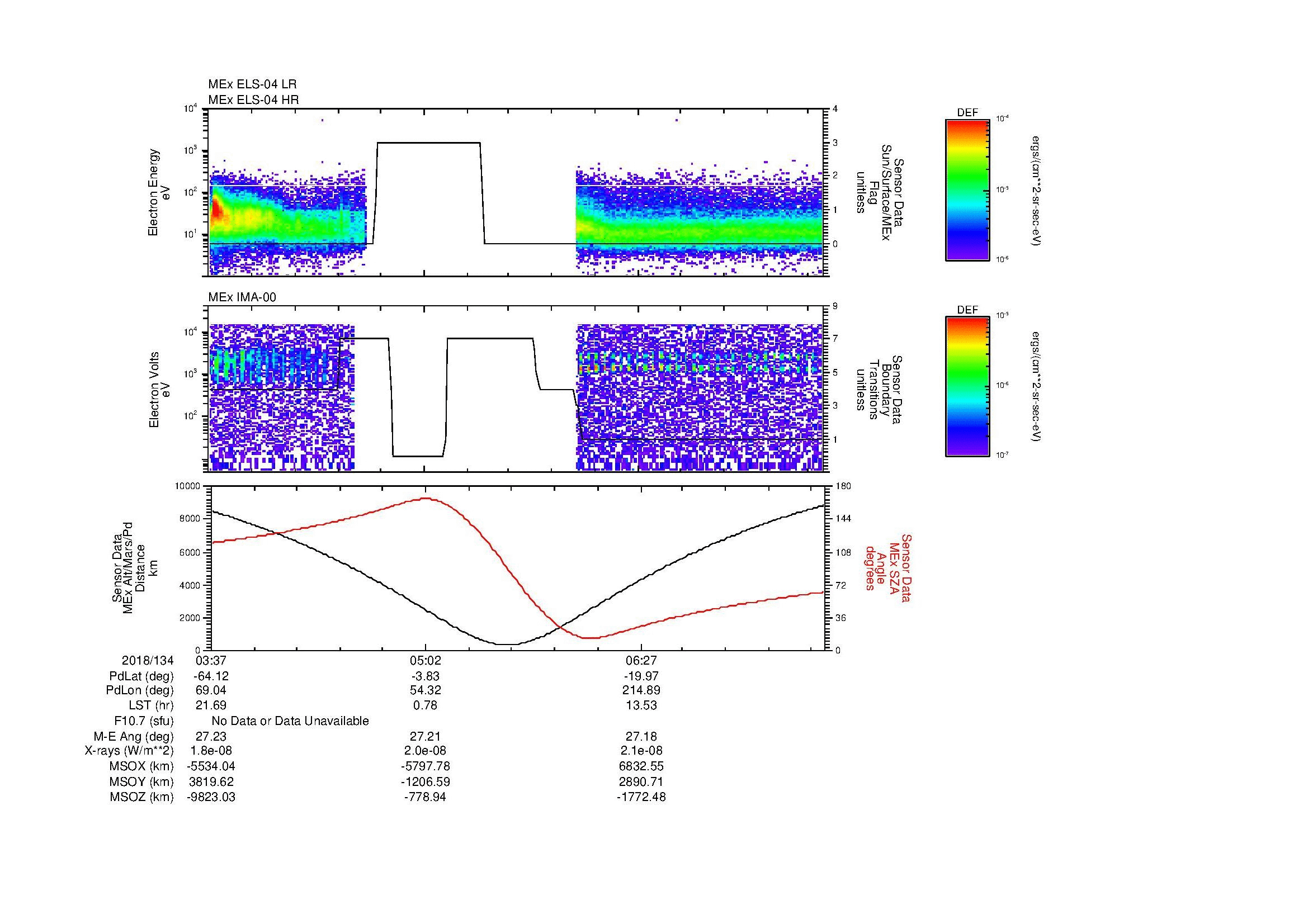Click the MSOZ value '-1772.48'
This screenshot has height=924, width=1308.
pyautogui.click(x=641, y=797)
